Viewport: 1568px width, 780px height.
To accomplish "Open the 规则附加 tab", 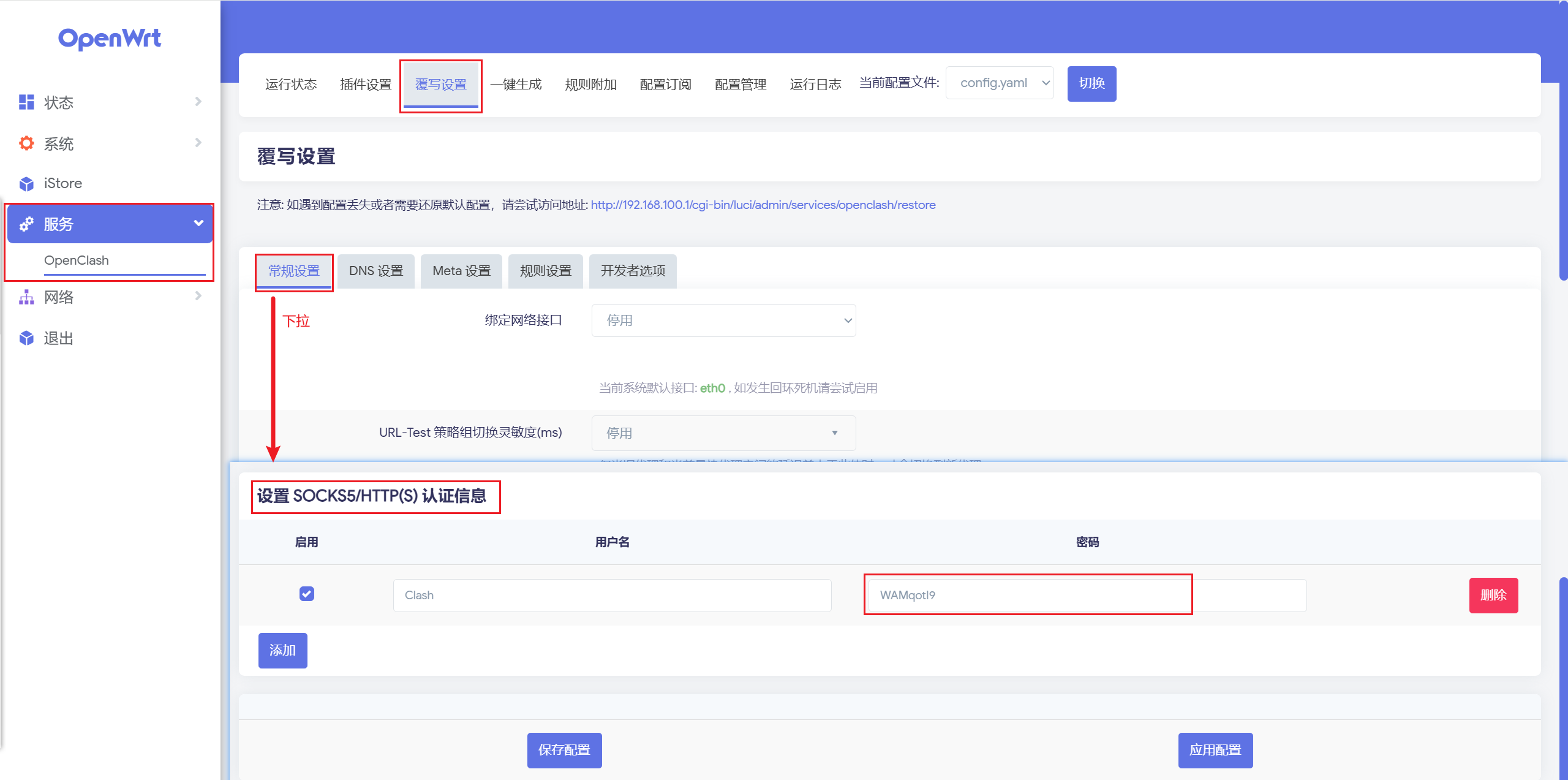I will (590, 84).
